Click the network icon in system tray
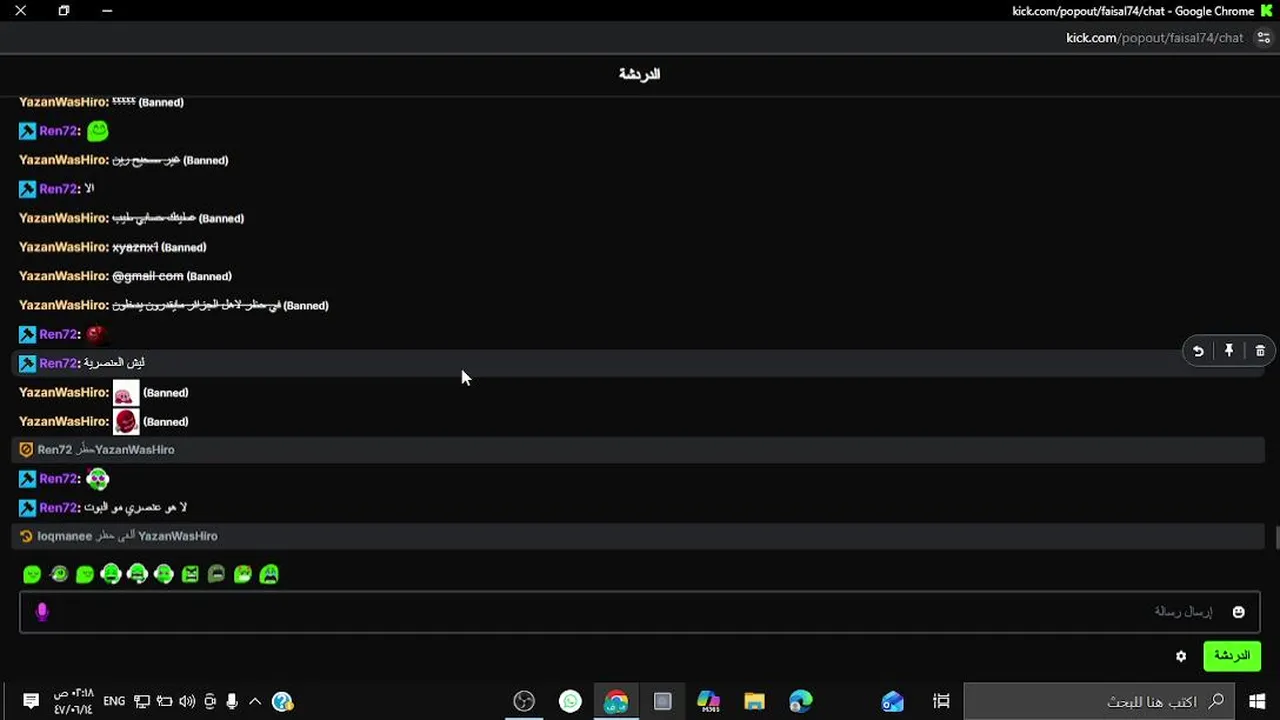This screenshot has width=1280, height=720. click(142, 701)
